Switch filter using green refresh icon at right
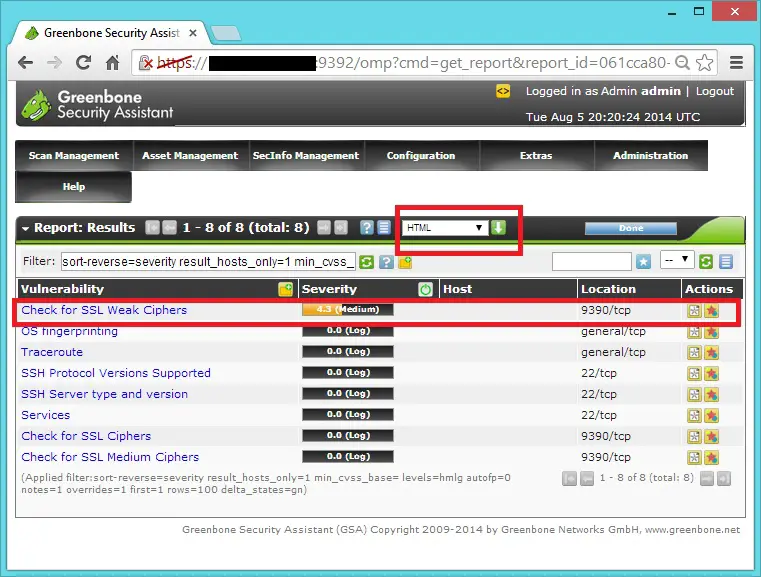 point(706,262)
